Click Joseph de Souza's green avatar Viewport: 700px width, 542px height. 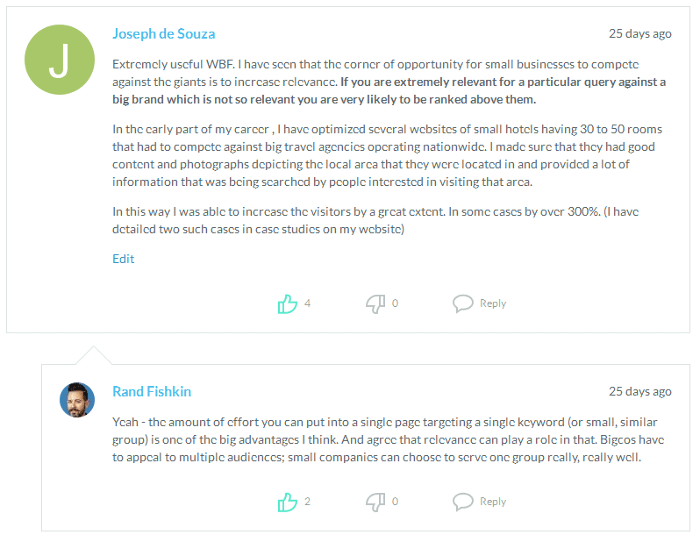pos(60,59)
